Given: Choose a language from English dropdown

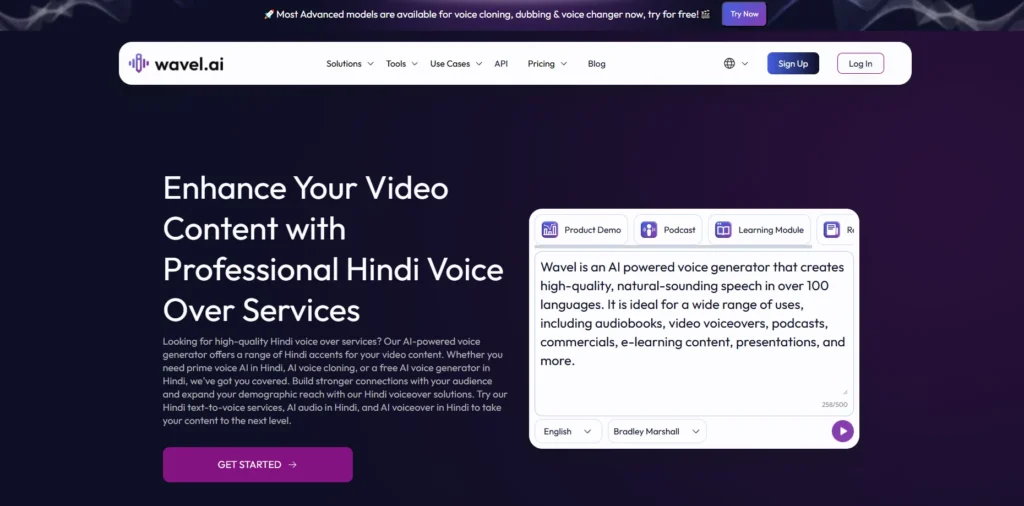Looking at the screenshot, I should 567,431.
